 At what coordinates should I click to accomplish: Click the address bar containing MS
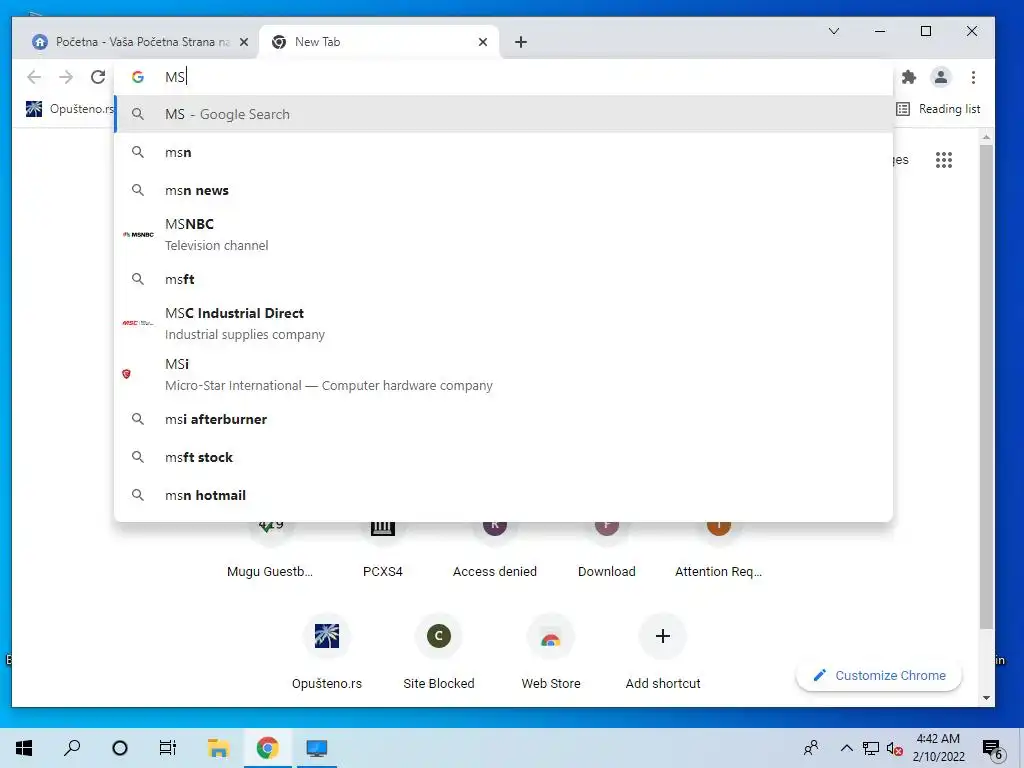click(503, 77)
